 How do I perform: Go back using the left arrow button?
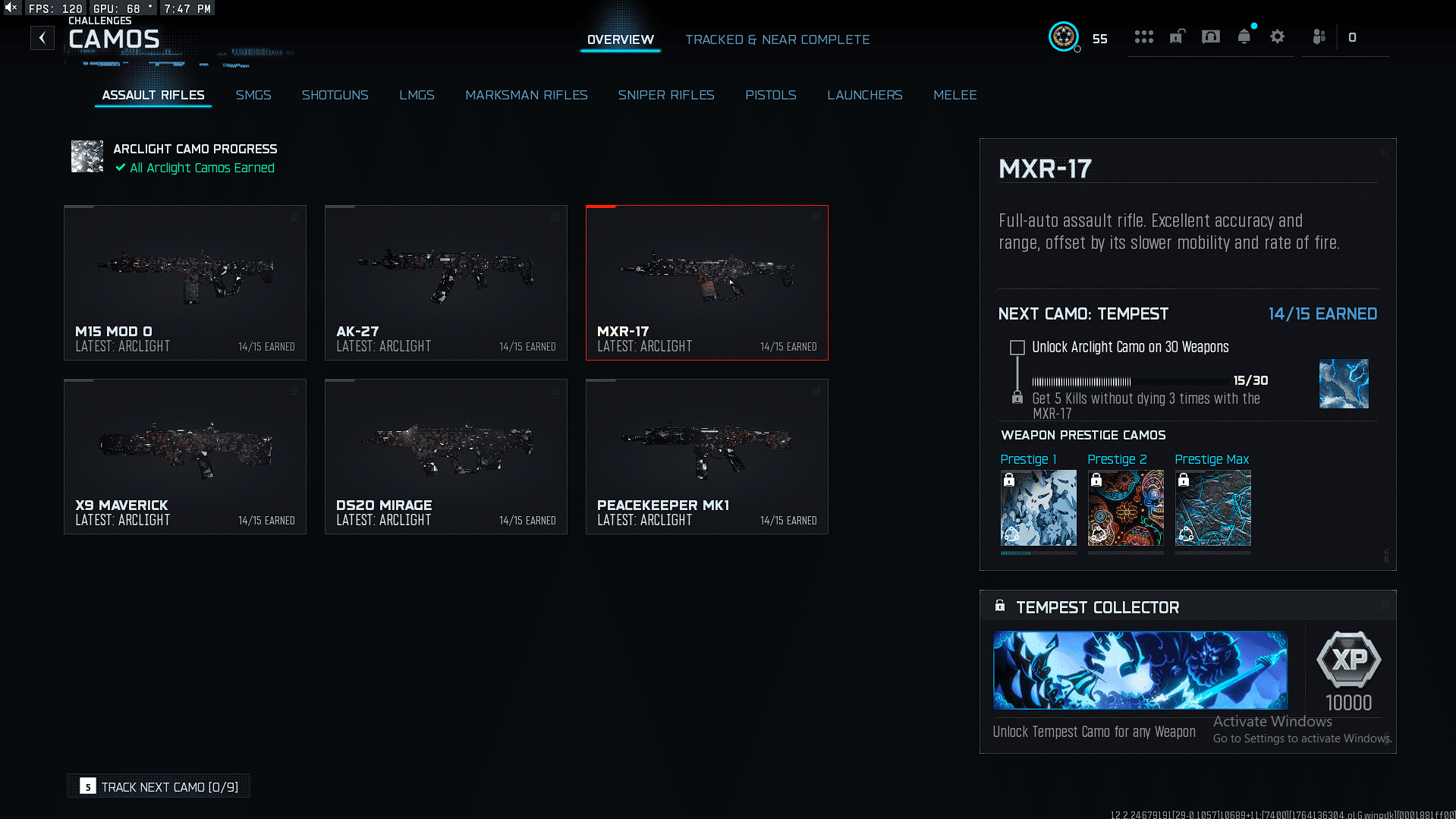coord(42,37)
